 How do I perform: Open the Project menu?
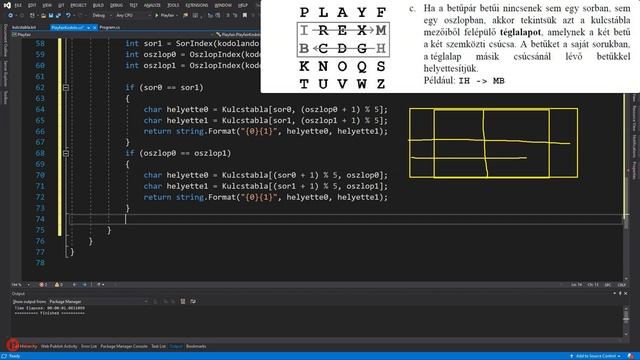point(78,5)
